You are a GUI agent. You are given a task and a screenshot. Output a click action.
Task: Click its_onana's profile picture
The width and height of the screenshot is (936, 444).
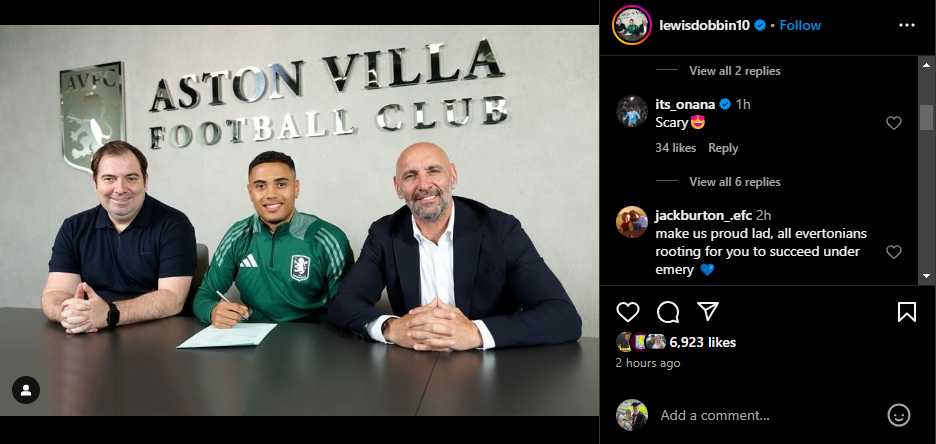click(x=632, y=111)
